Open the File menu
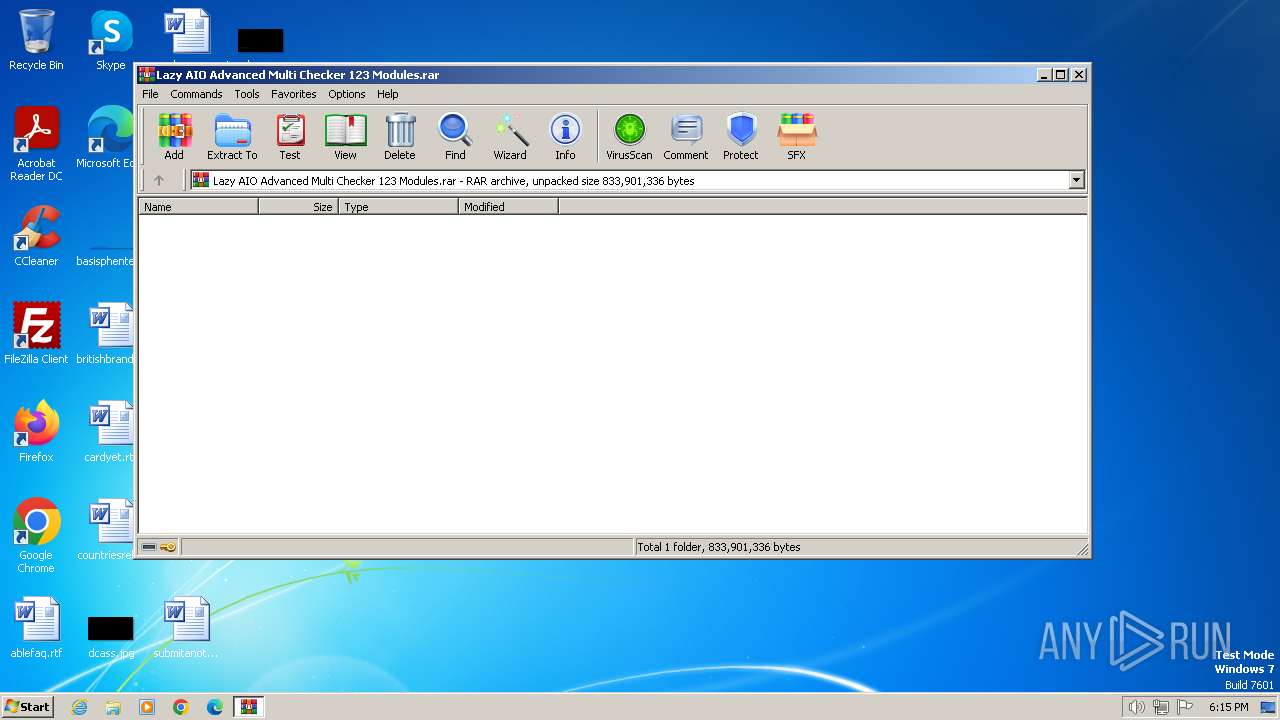Viewport: 1280px width, 720px height. [x=150, y=94]
